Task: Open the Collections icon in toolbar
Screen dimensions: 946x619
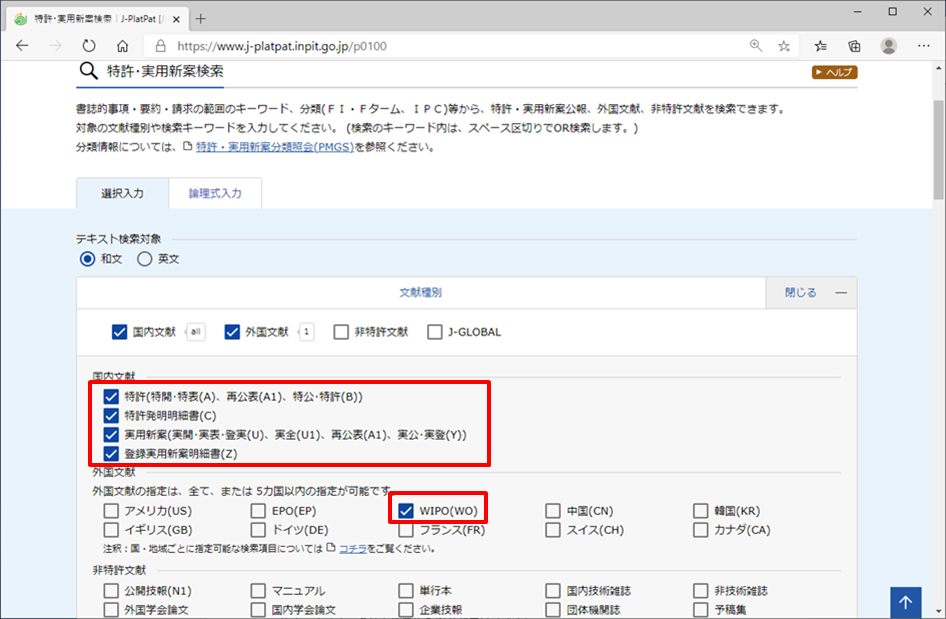Action: coord(854,46)
